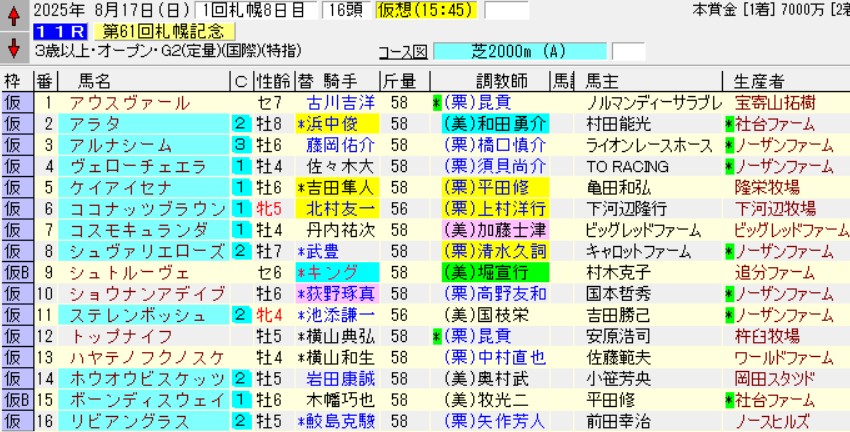Image resolution: width=850 pixels, height=432 pixels.
Task: Click the blue 3 badge in アルナシーム's row
Action: click(241, 145)
